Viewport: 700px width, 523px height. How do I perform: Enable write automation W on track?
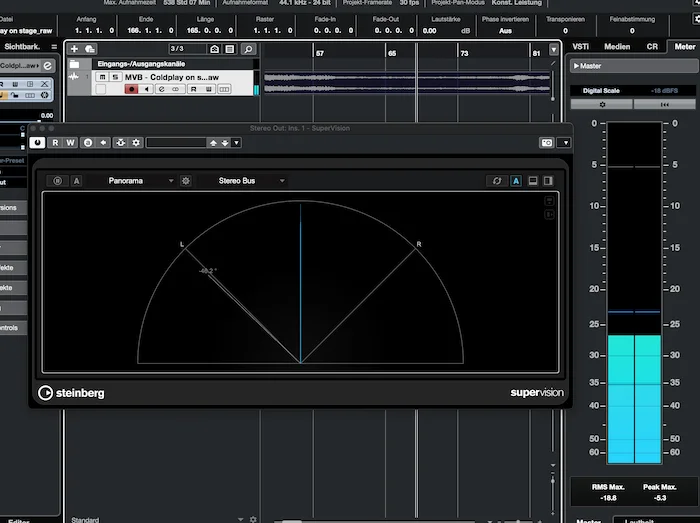(x=208, y=89)
